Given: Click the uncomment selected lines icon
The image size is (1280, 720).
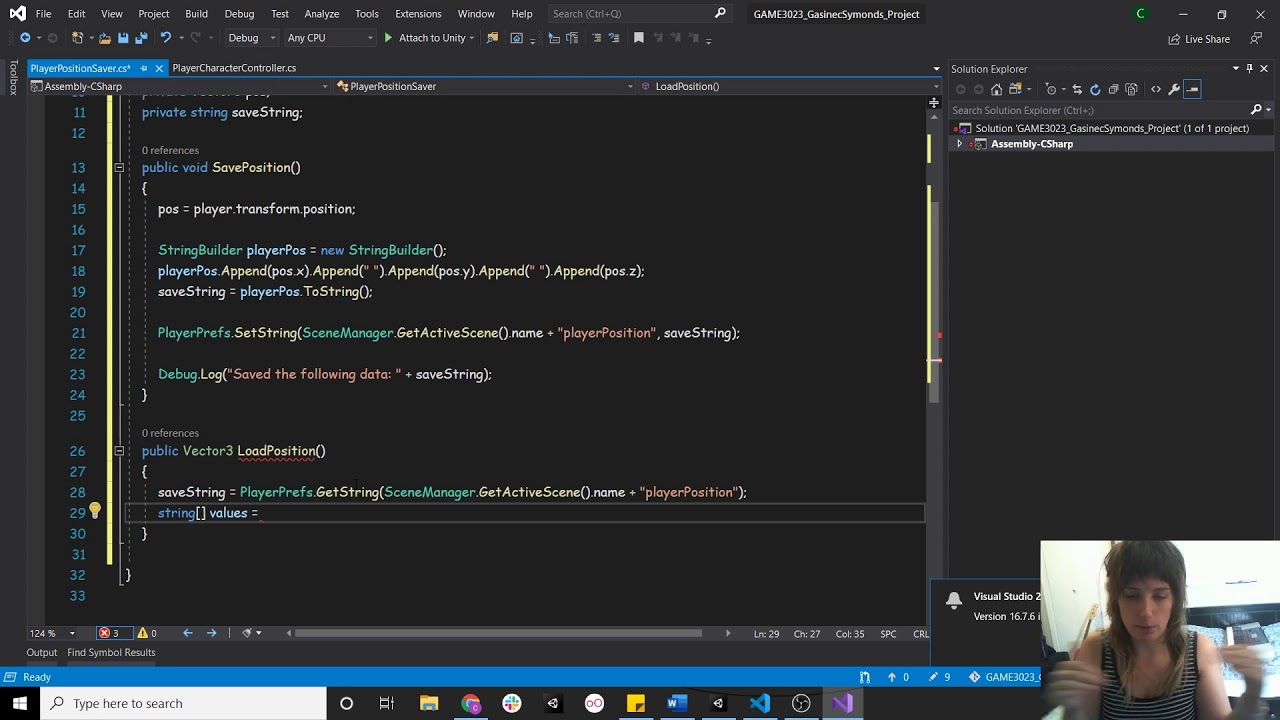Looking at the screenshot, I should point(615,38).
